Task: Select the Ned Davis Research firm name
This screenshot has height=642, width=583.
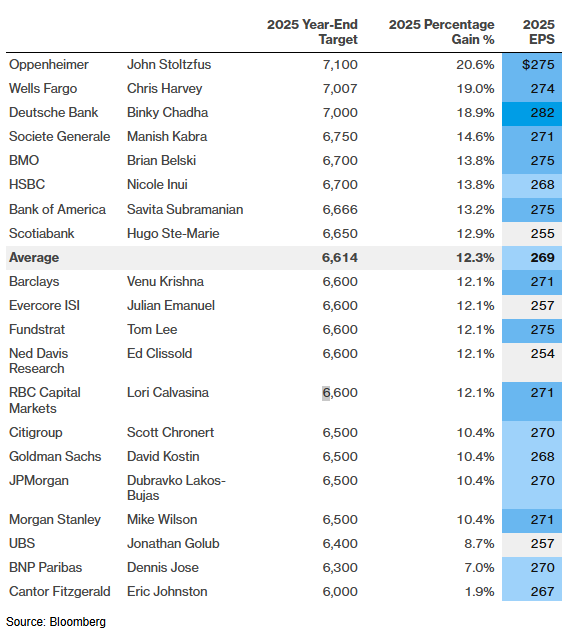Action: pos(38,361)
